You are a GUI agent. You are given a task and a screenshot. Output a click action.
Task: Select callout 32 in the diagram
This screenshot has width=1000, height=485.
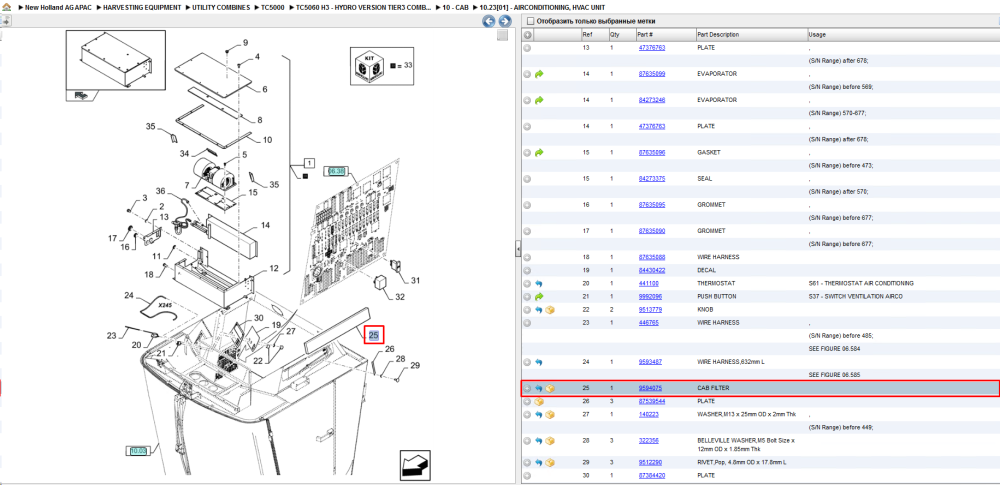click(x=400, y=297)
